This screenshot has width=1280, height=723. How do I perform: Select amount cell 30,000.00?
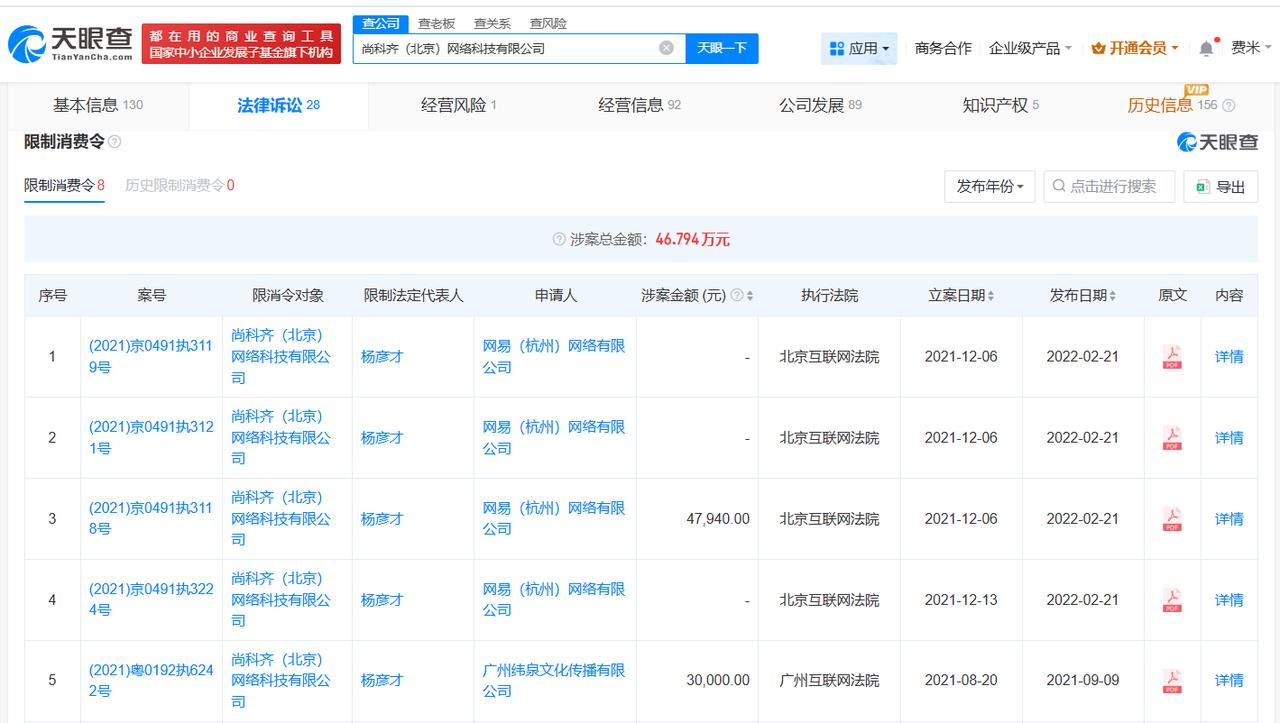pos(718,680)
